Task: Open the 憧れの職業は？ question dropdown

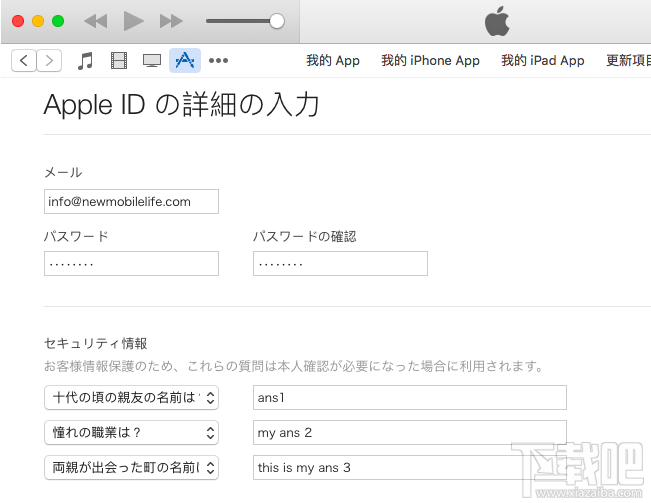Action: (131, 432)
